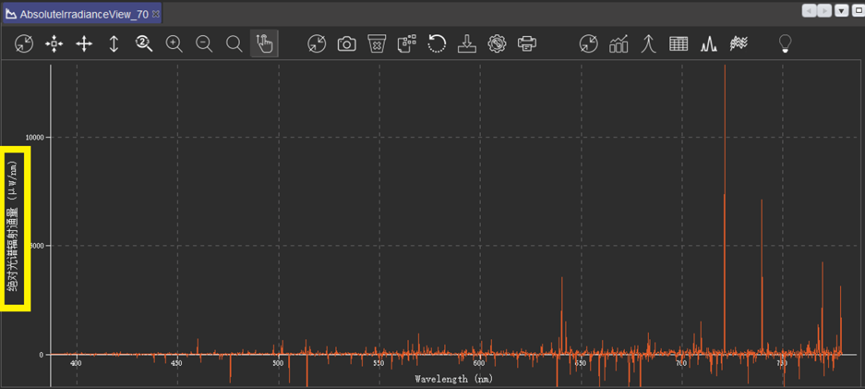The image size is (865, 389).
Task: Open the tab list dropdown arrow
Action: tap(841, 10)
